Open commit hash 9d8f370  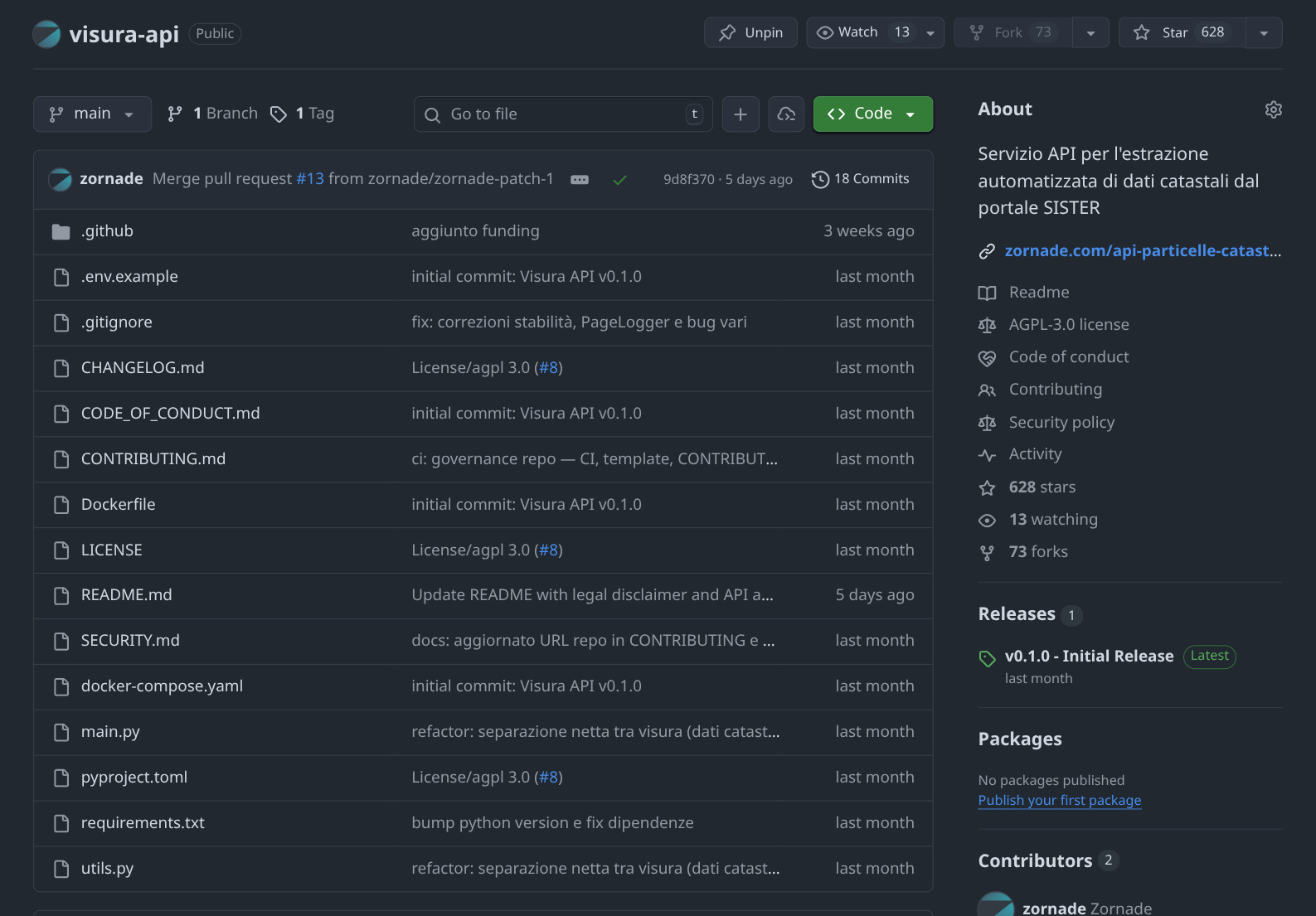[x=688, y=179]
